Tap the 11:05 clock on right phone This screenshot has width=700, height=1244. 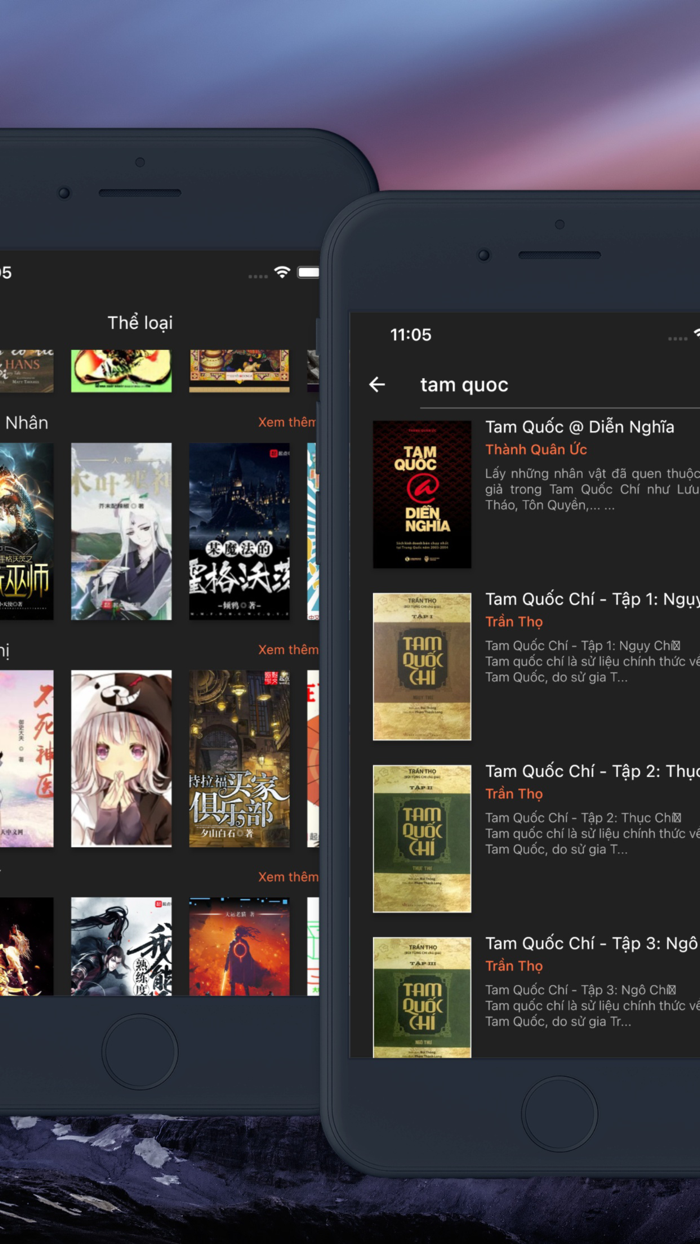click(411, 335)
